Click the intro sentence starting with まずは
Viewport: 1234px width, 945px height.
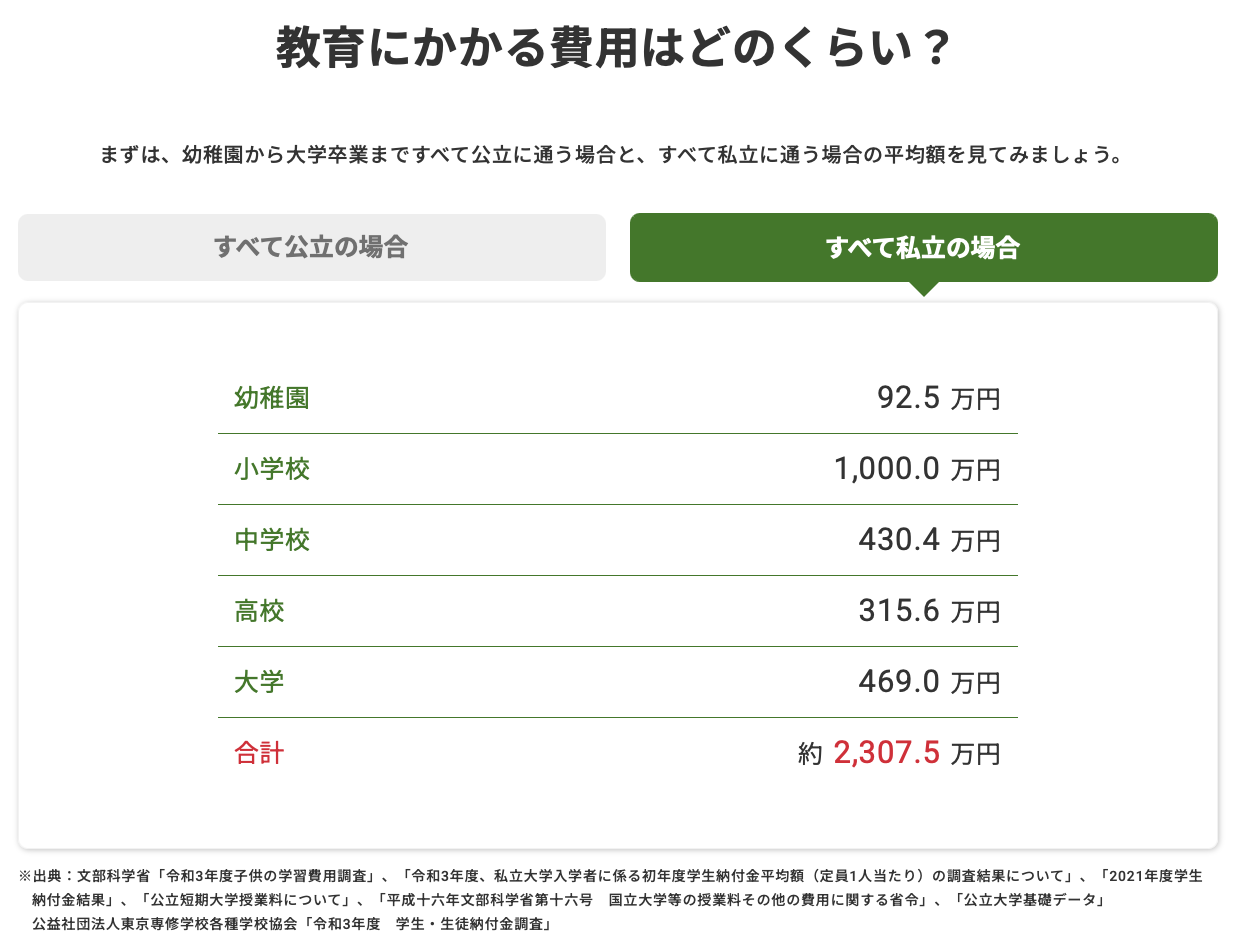[616, 156]
